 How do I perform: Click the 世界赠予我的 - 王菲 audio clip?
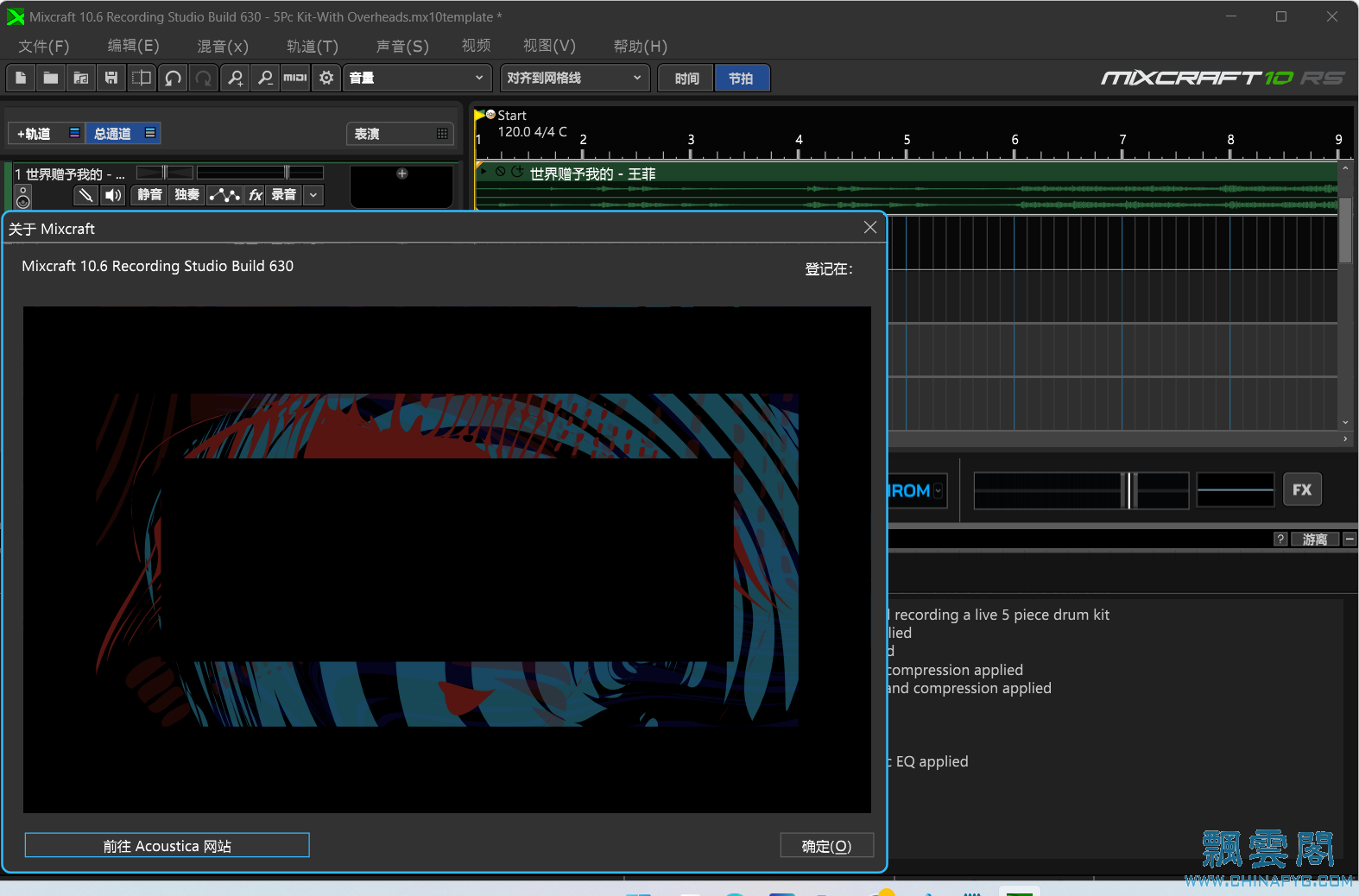(907, 186)
